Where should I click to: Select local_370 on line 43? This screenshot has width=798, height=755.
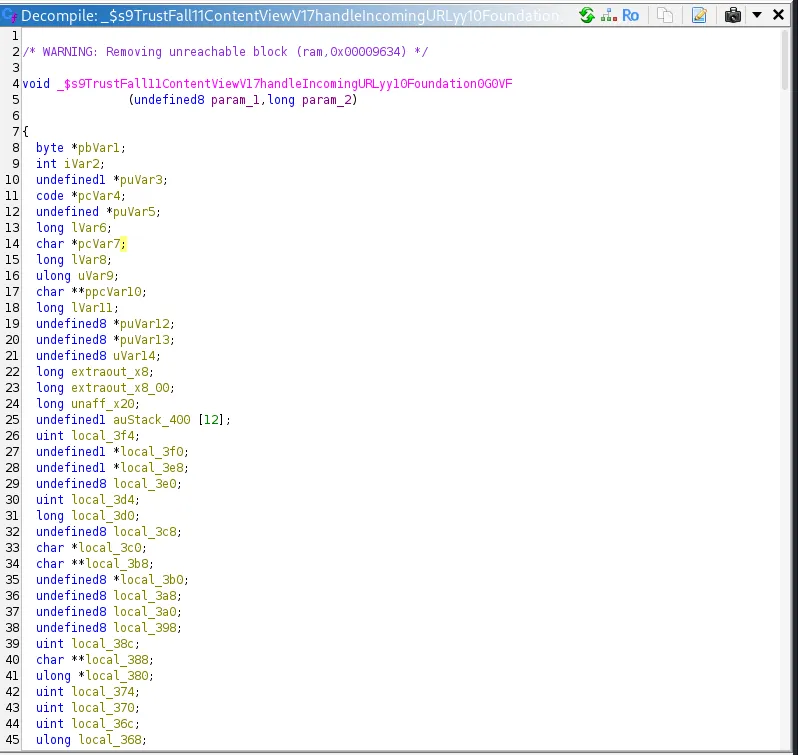[x=102, y=709]
